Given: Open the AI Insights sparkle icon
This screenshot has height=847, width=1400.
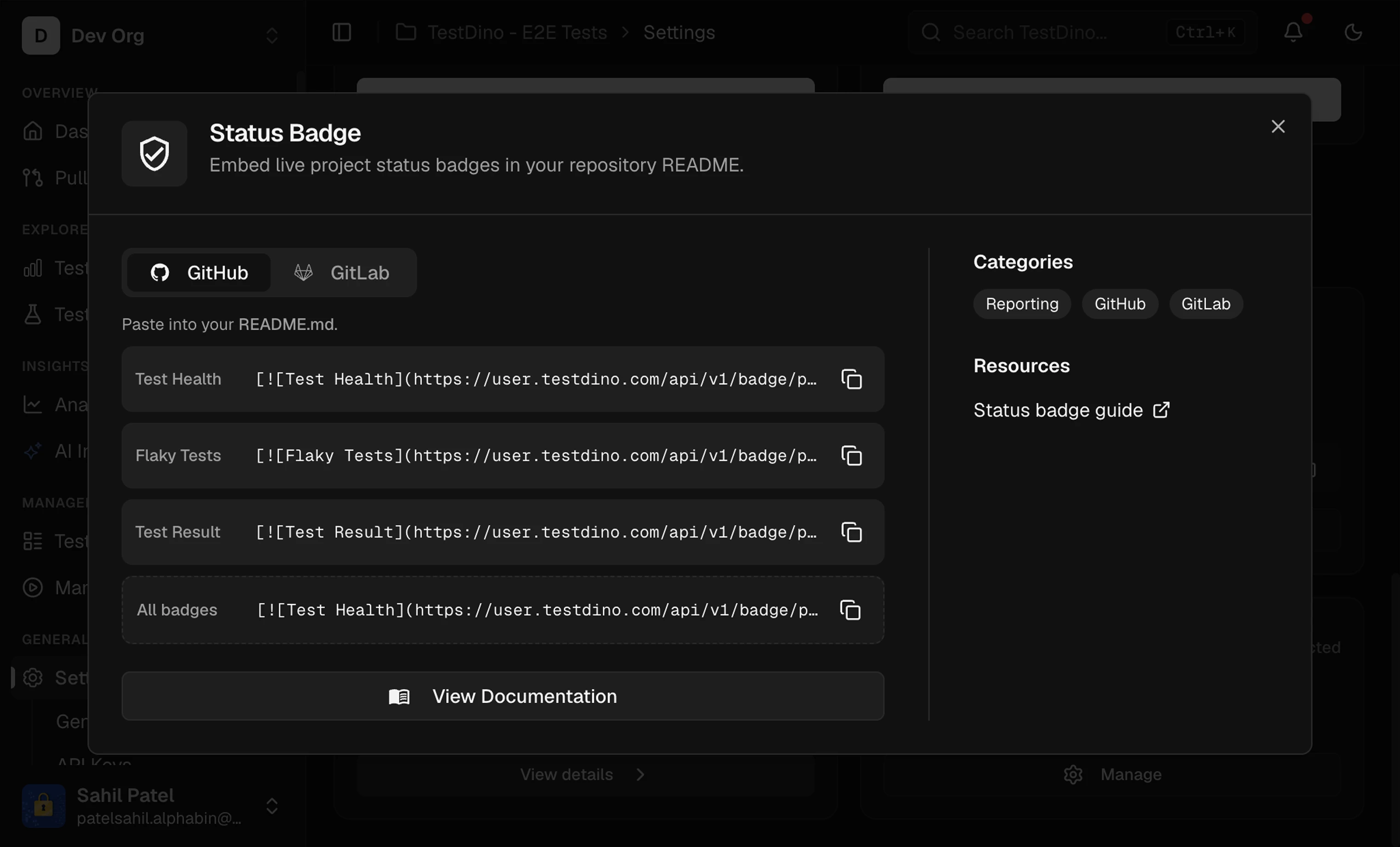Looking at the screenshot, I should point(33,451).
